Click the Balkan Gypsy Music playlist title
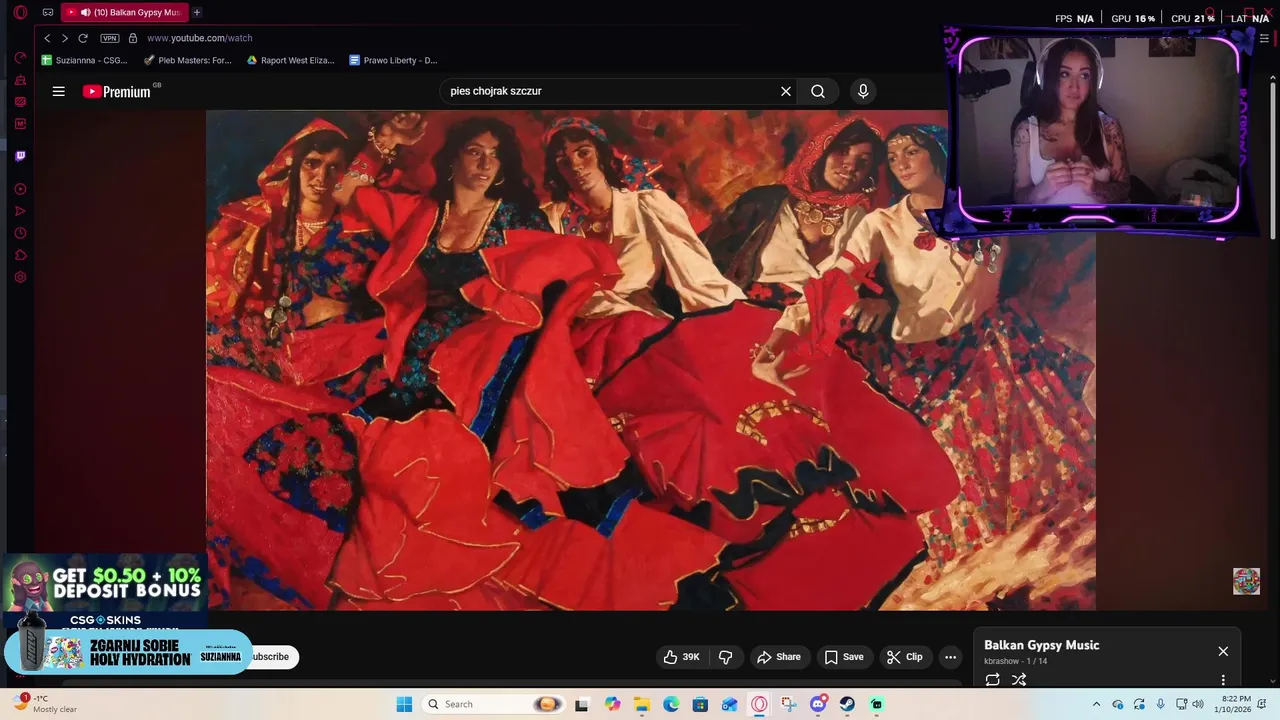Screen dimensions: 1280x720 click(x=1041, y=645)
